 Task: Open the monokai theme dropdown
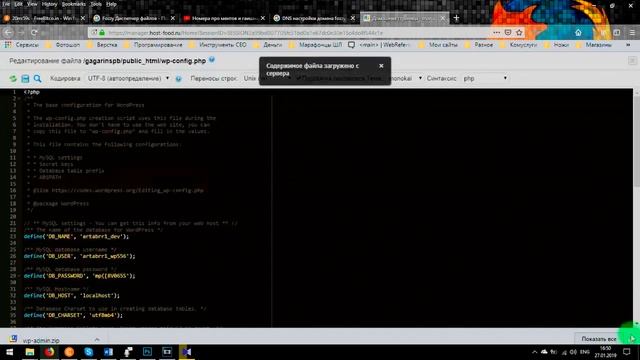point(405,78)
